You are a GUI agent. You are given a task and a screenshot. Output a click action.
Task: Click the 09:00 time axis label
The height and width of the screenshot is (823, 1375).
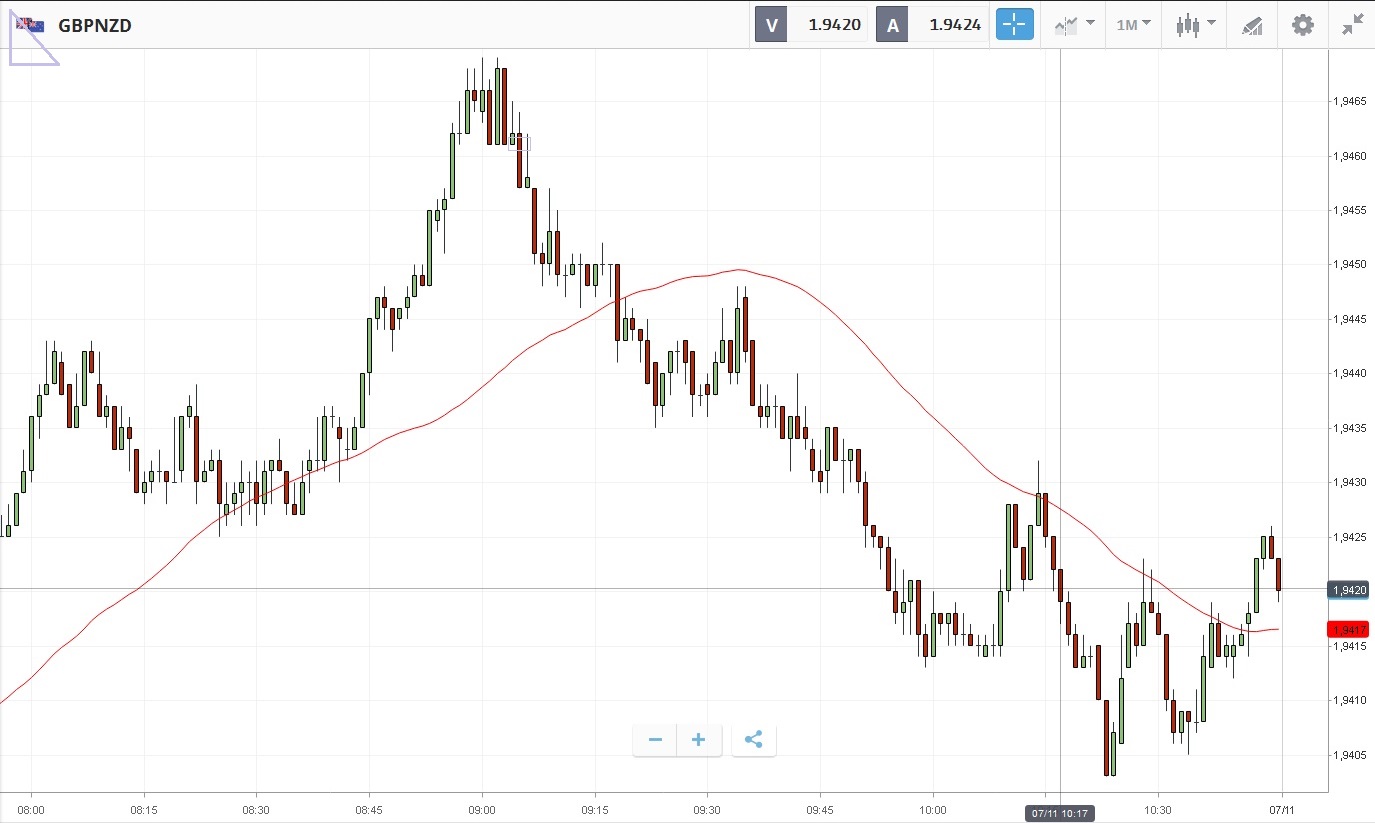point(482,806)
